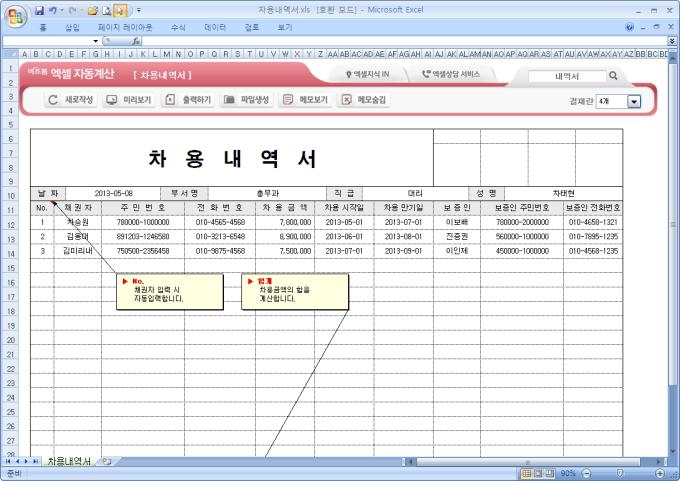Open the 엑셀지식 IN link
The image size is (680, 481).
[x=368, y=75]
